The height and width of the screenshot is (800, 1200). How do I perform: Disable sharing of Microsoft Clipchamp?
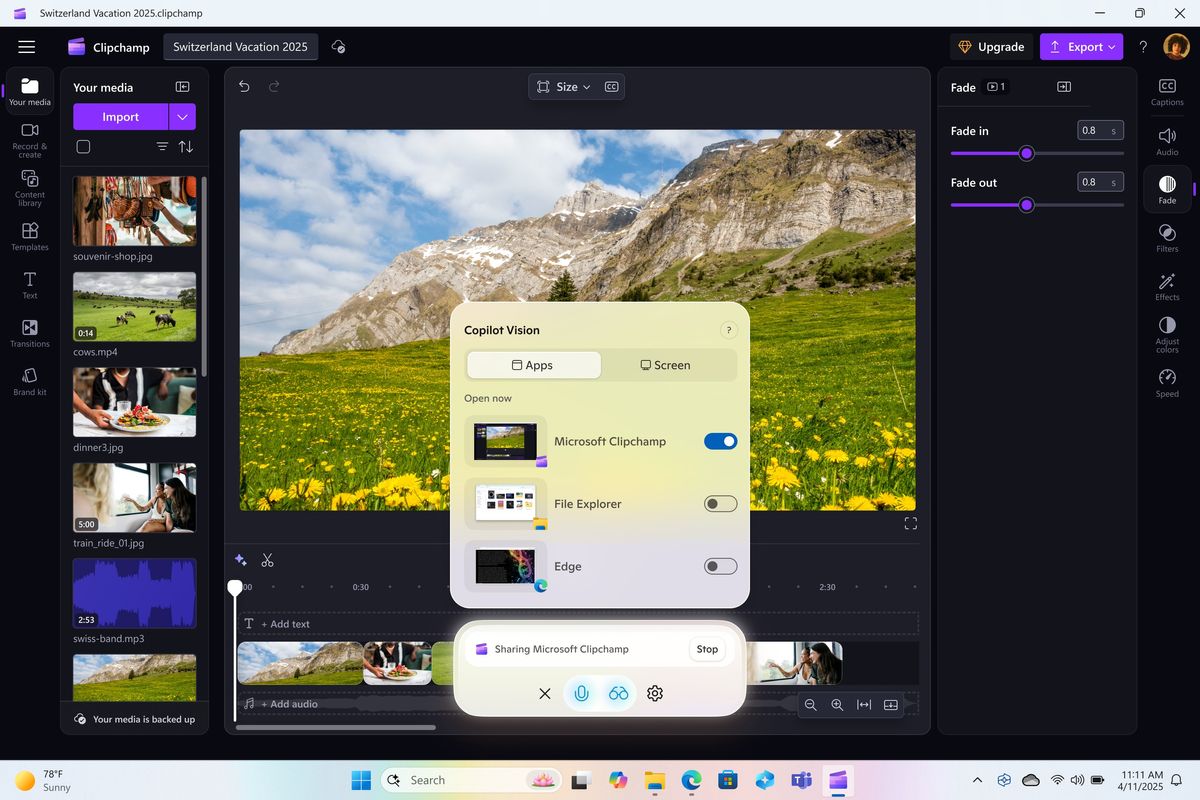point(720,441)
